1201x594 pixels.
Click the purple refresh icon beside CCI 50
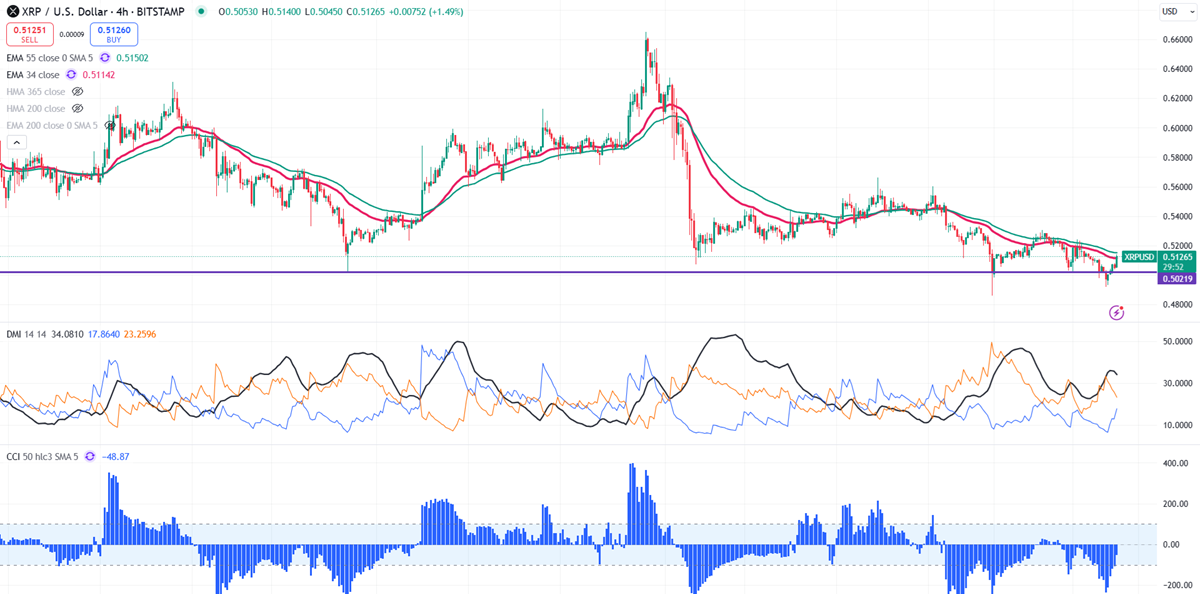[x=91, y=456]
